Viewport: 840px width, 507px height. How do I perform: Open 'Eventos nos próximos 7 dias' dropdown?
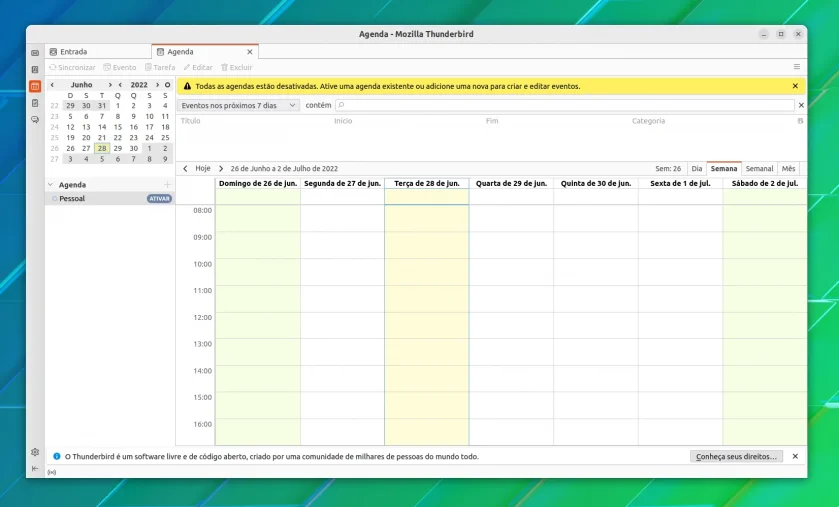click(x=238, y=106)
